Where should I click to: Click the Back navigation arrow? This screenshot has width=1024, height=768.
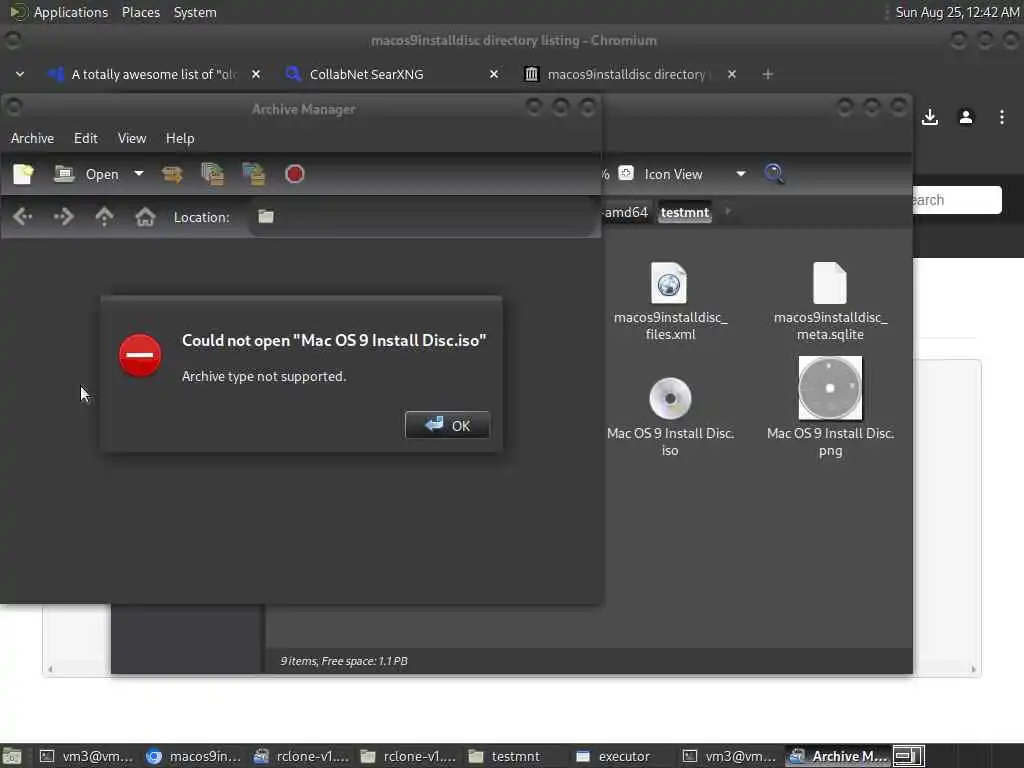pyautogui.click(x=23, y=217)
